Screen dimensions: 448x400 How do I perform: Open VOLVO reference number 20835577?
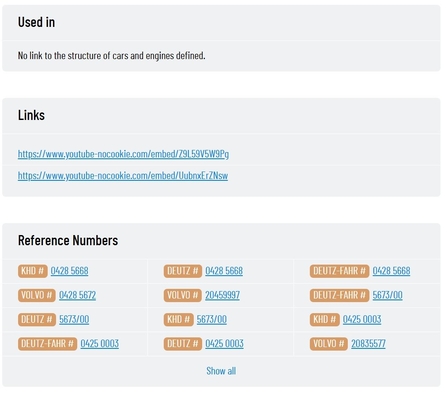[x=368, y=344]
